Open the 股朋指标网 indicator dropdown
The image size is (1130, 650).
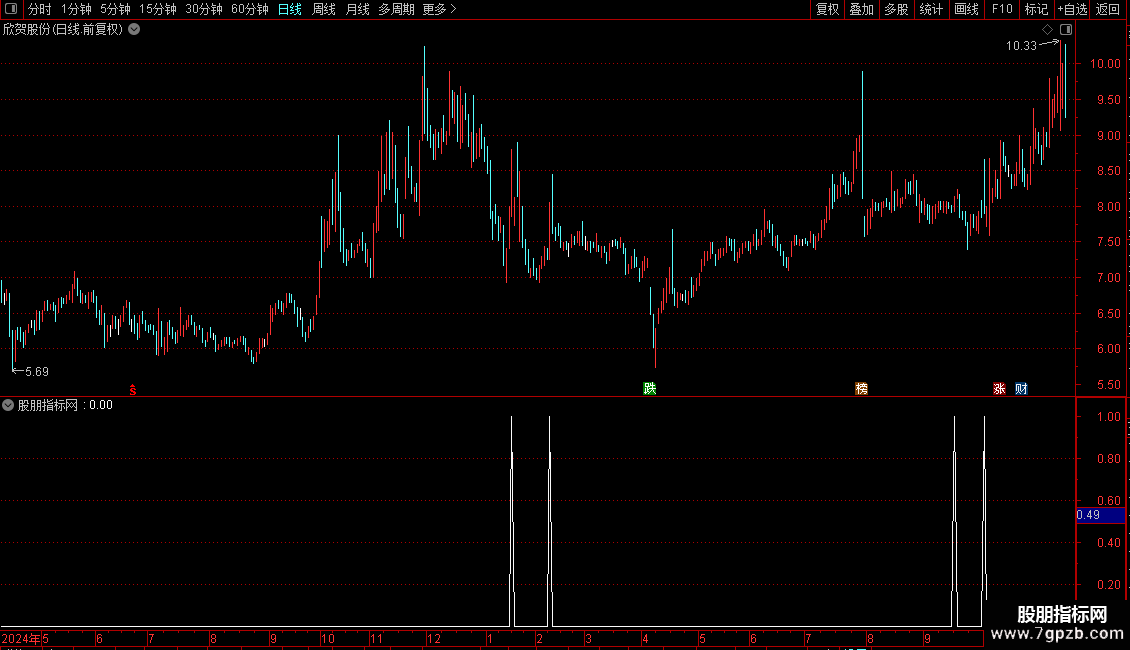click(x=8, y=406)
